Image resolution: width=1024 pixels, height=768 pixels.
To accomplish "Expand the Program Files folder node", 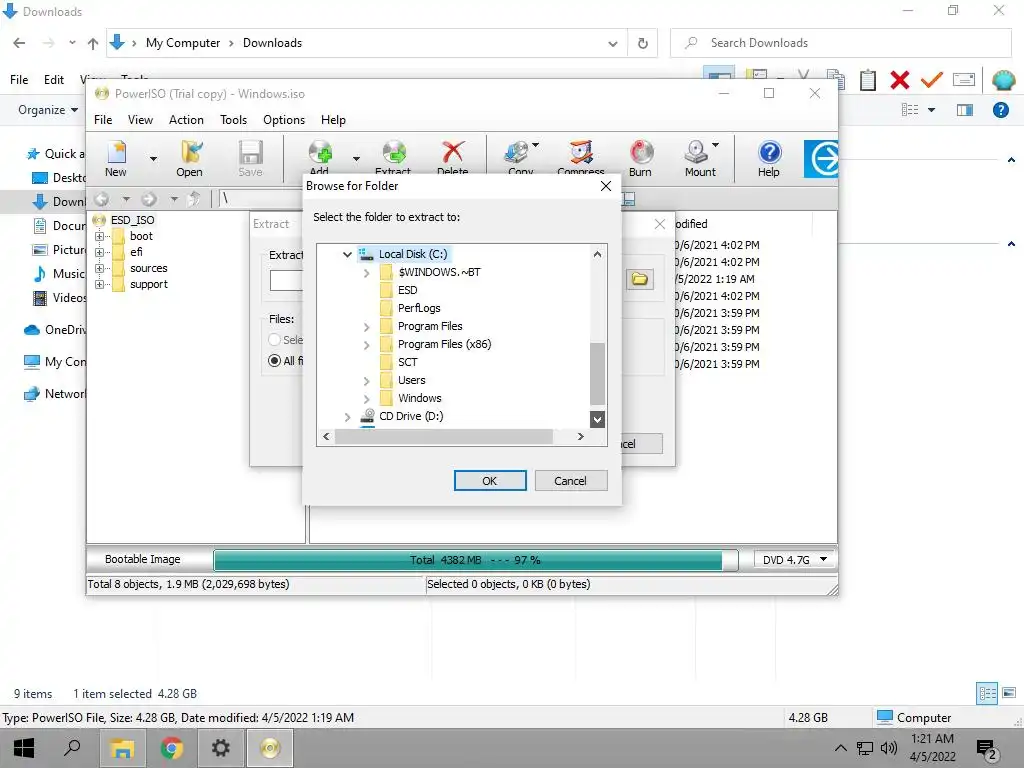I will [366, 327].
